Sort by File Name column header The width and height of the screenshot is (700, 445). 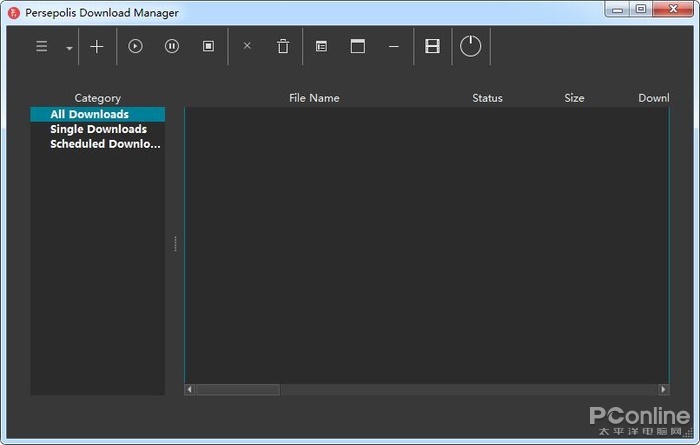[314, 98]
